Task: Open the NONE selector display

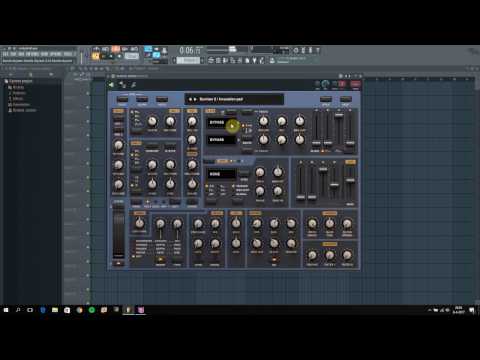Action: (x=222, y=174)
